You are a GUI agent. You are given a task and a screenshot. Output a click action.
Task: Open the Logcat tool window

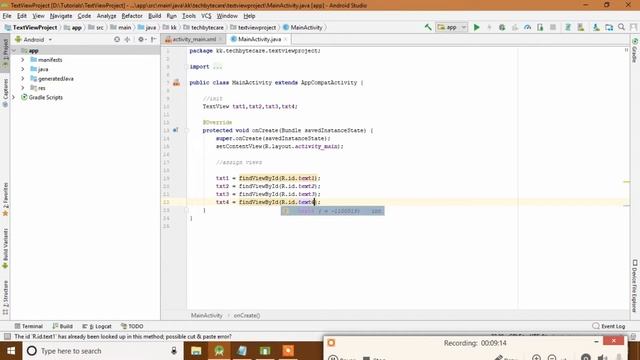[x=97, y=326]
